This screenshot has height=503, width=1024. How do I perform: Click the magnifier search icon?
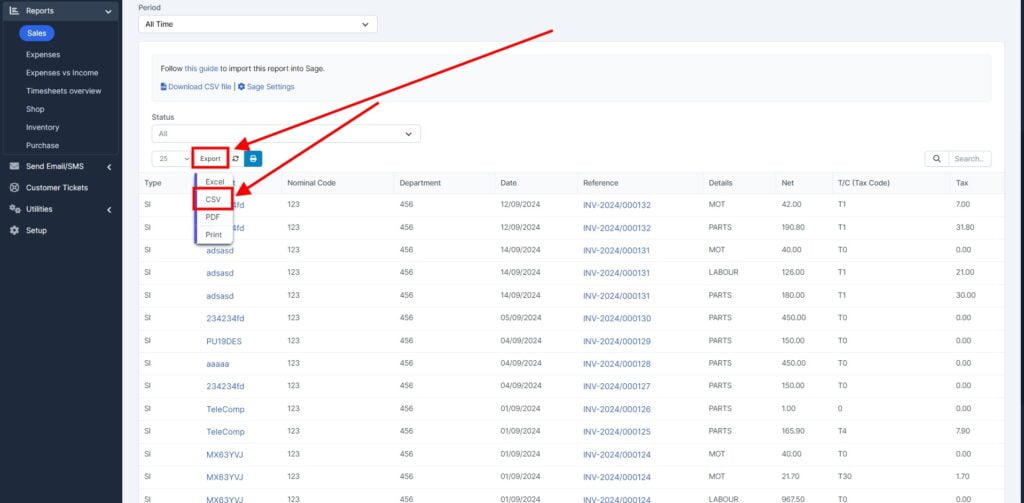(936, 159)
